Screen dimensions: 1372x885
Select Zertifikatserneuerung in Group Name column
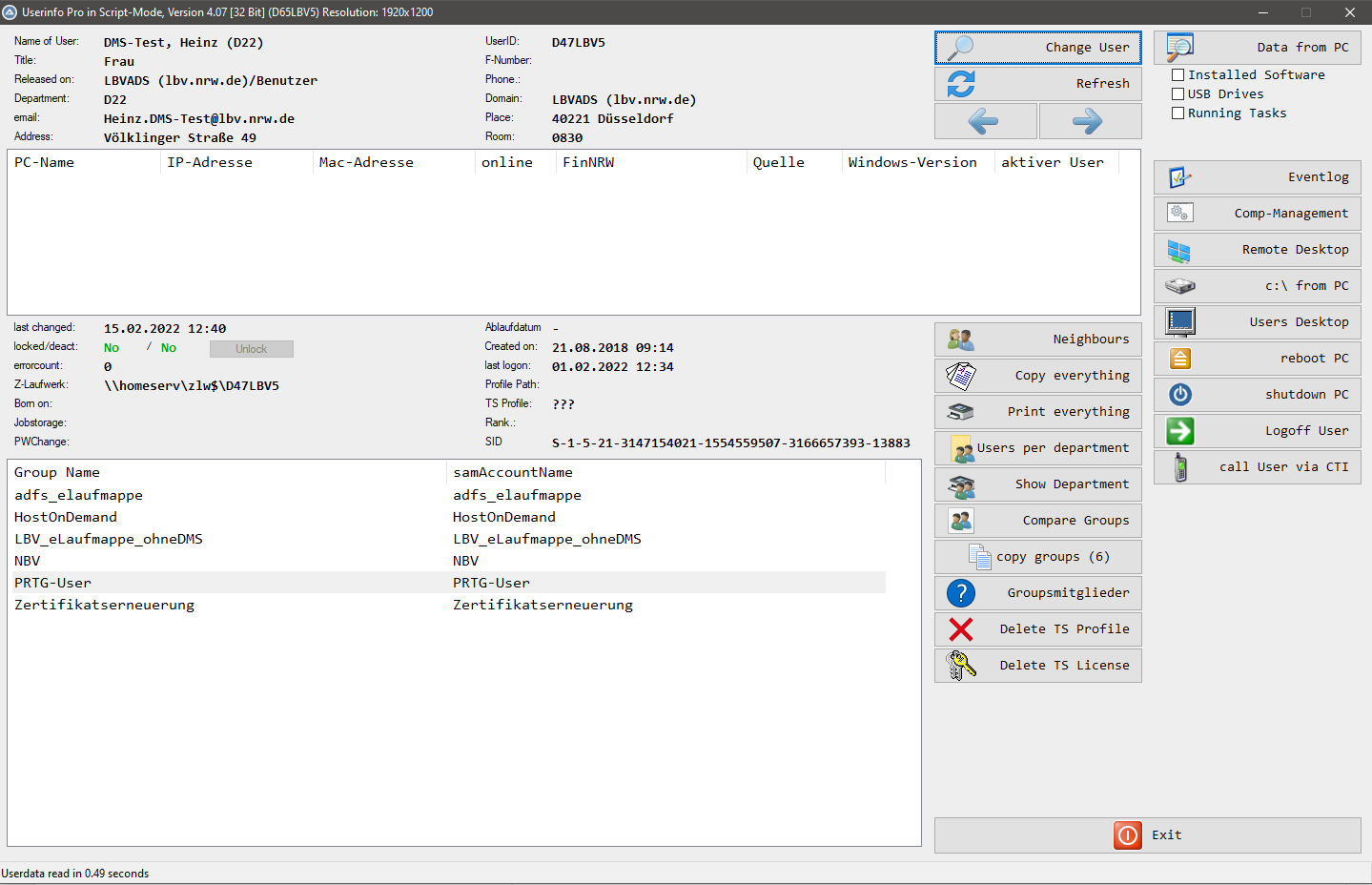click(x=104, y=606)
